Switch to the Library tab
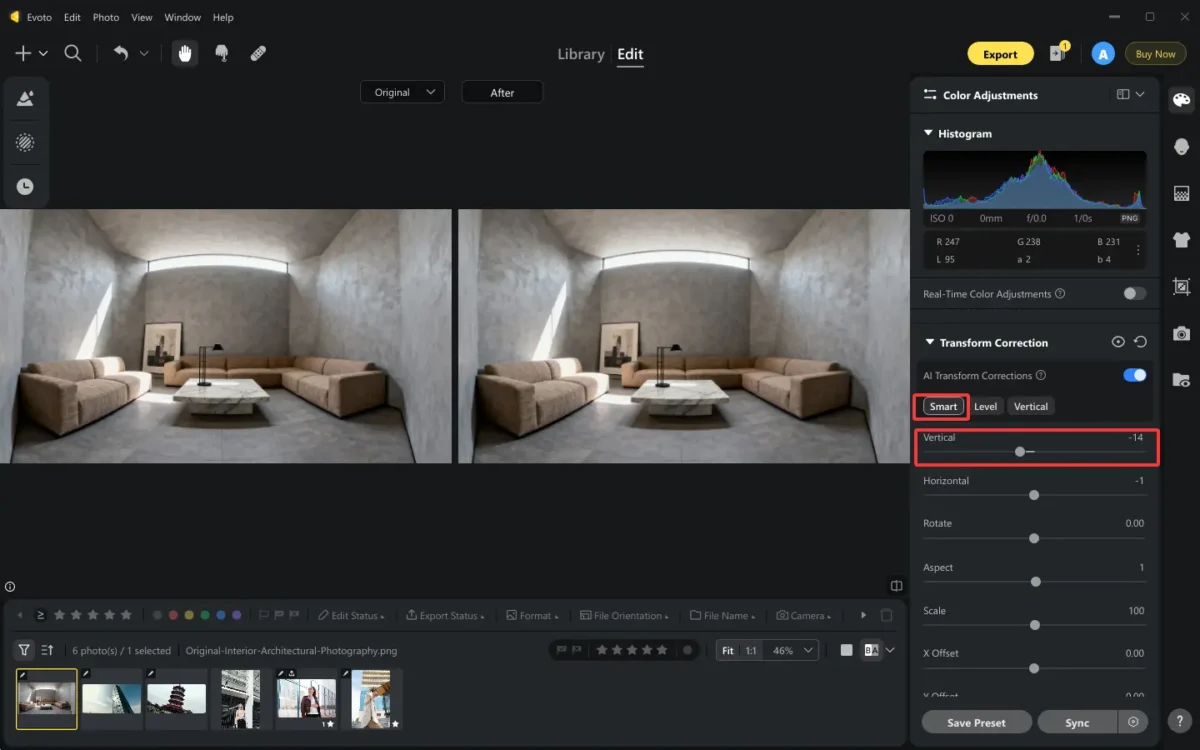The image size is (1200, 750). 580,54
